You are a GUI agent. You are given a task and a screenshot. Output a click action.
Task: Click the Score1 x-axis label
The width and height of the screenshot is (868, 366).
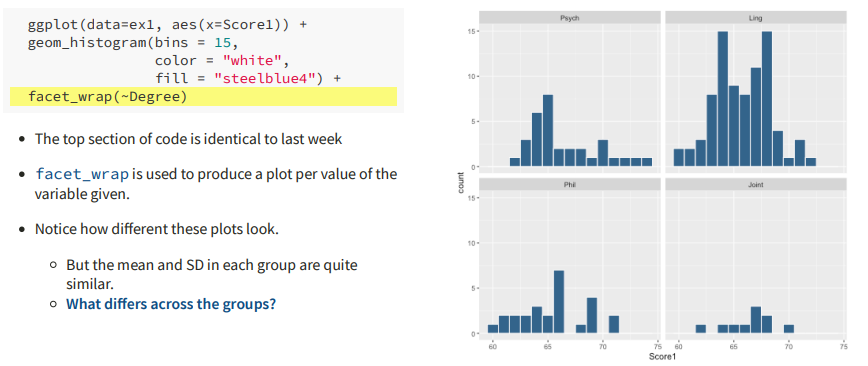662,357
